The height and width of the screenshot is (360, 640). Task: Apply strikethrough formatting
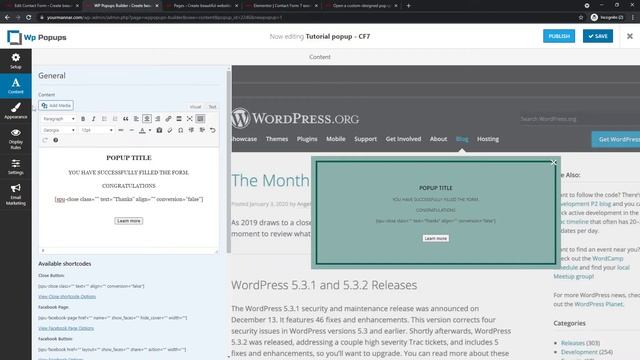(x=121, y=130)
